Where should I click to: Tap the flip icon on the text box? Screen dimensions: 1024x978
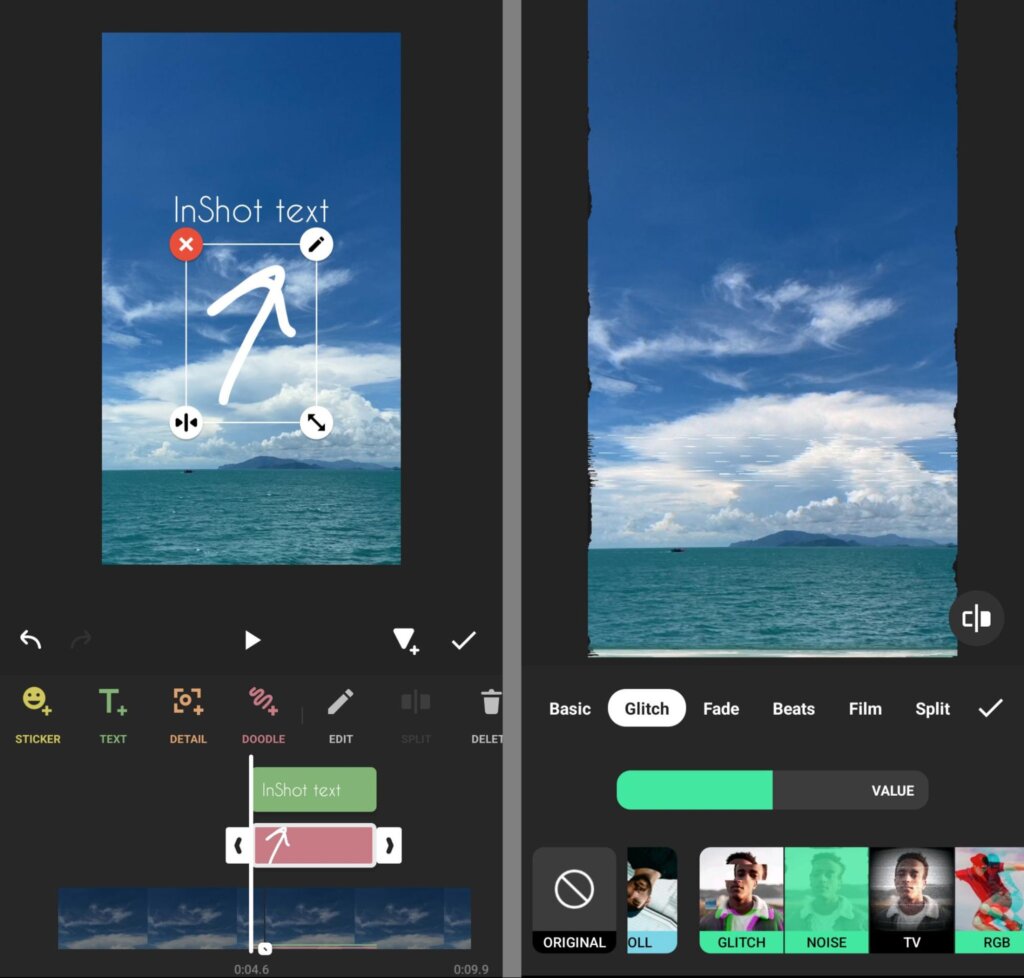coord(185,423)
